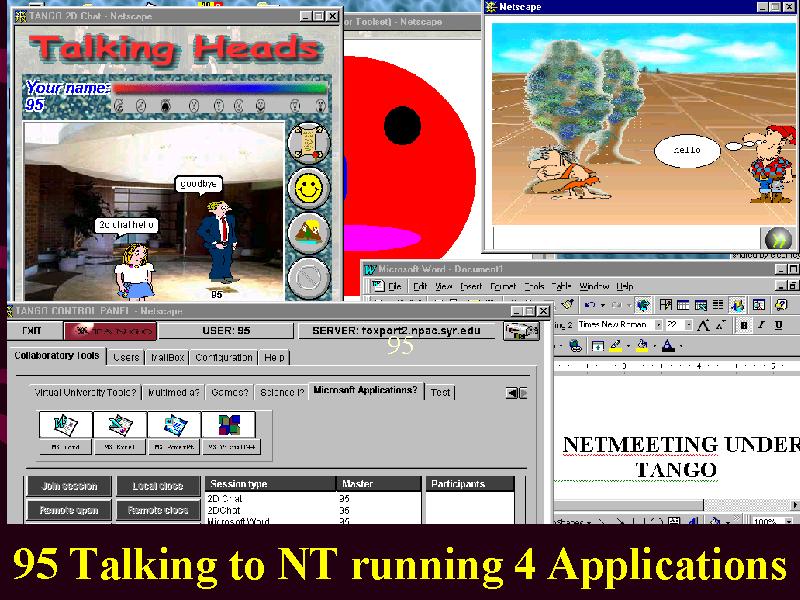Open the Format menu in Word

[503, 286]
